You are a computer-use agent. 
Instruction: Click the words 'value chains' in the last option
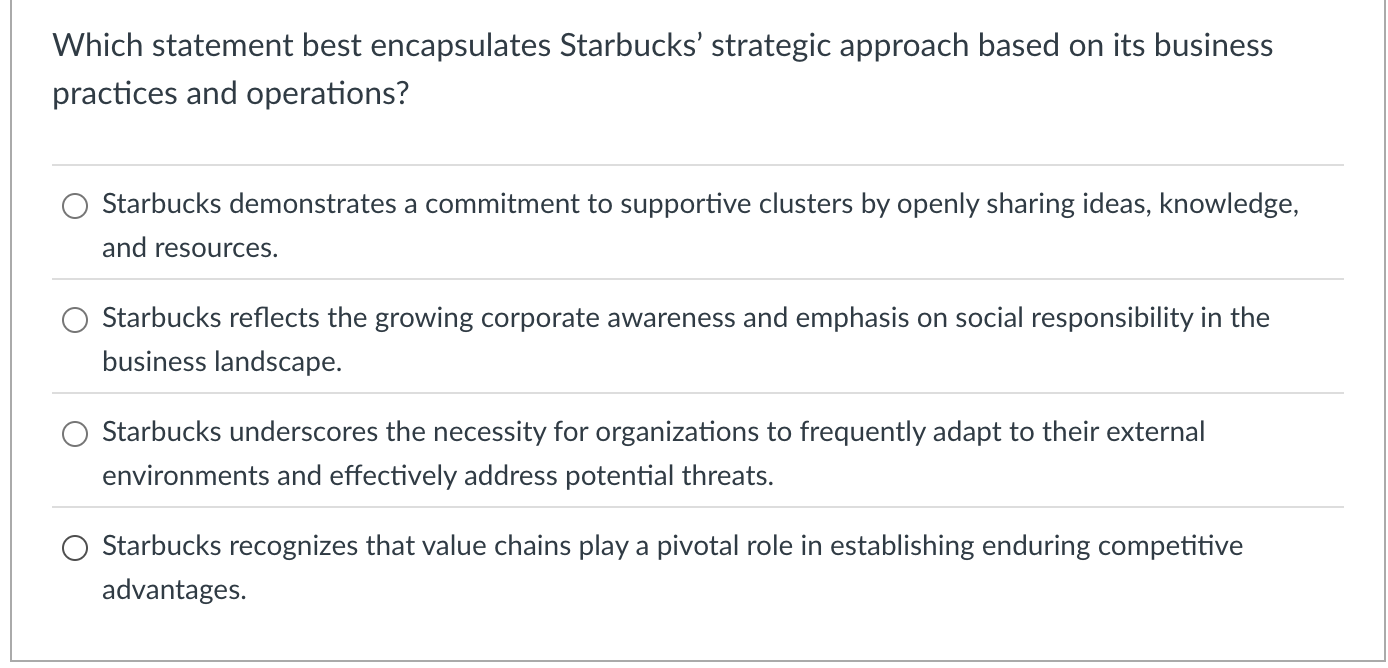[x=482, y=546]
